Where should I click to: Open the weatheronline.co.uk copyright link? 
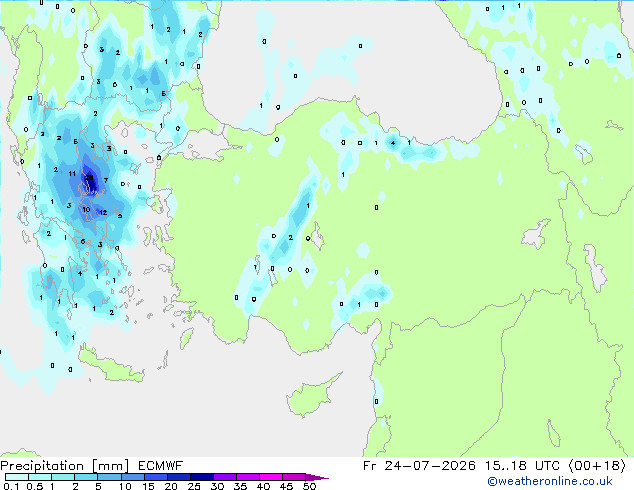click(x=549, y=481)
